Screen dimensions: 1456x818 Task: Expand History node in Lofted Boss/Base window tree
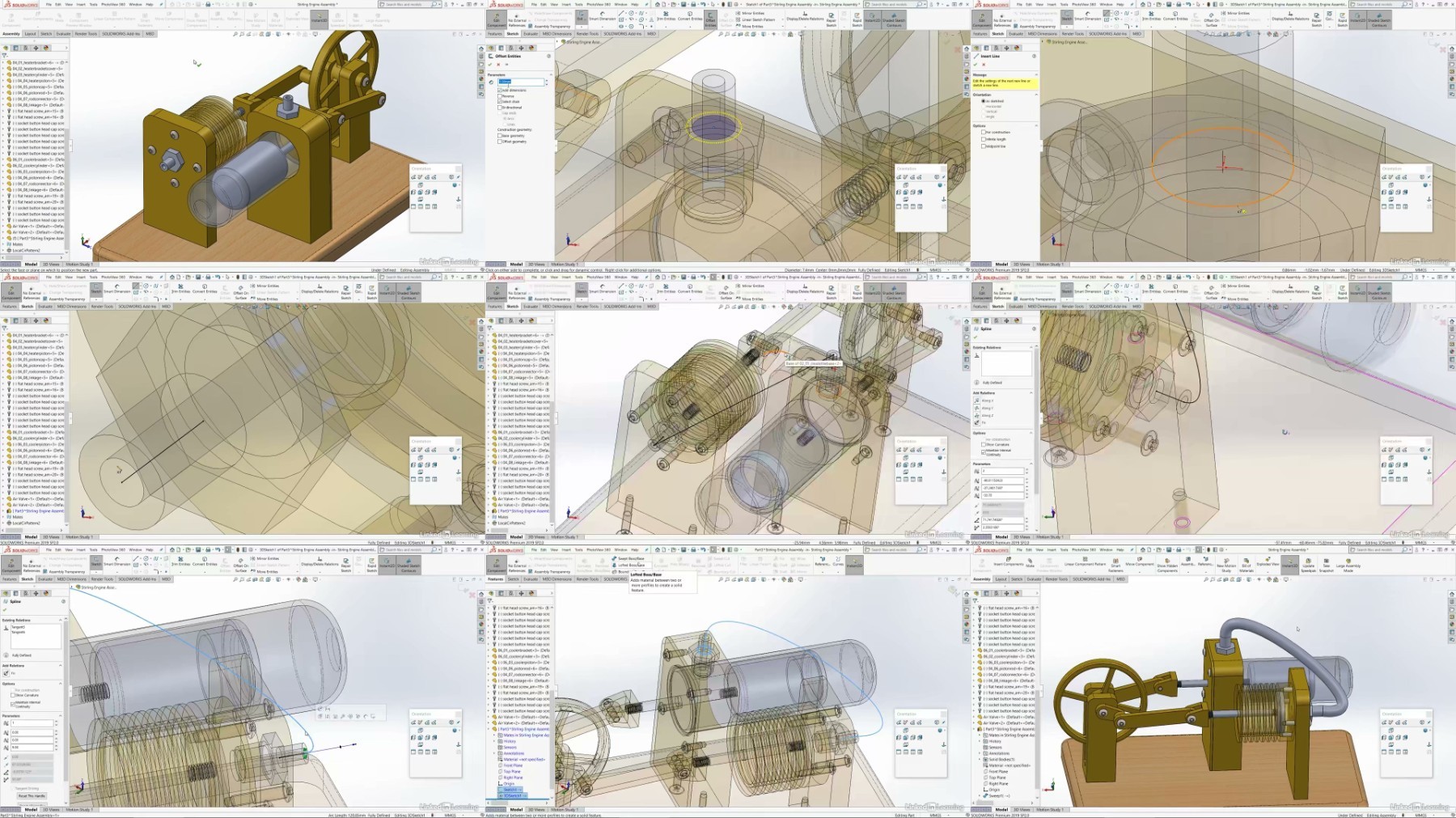click(496, 741)
